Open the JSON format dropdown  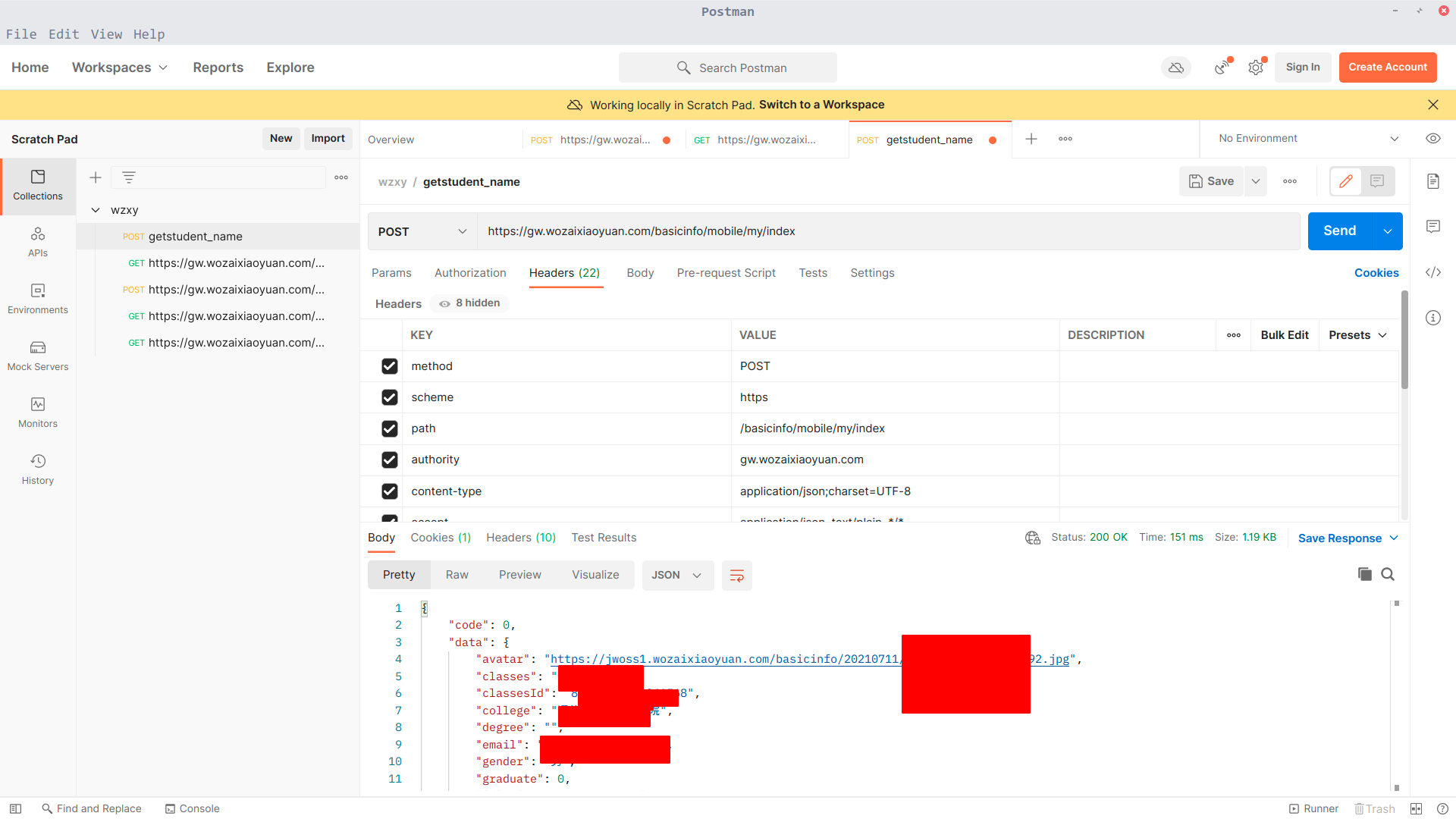(x=676, y=576)
